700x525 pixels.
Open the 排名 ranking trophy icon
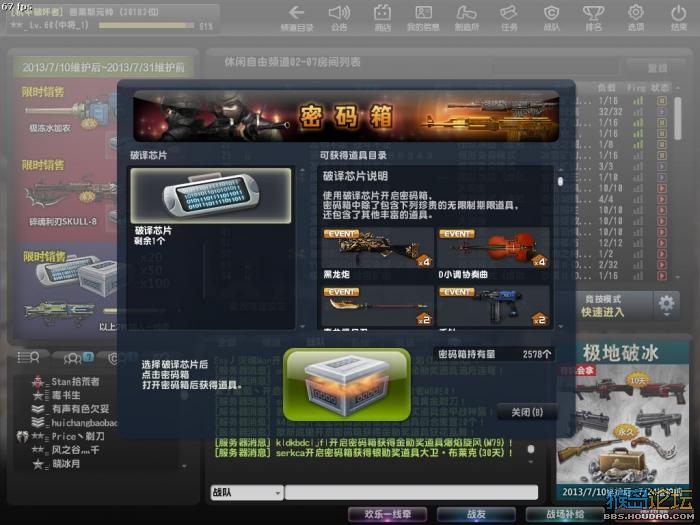593,18
